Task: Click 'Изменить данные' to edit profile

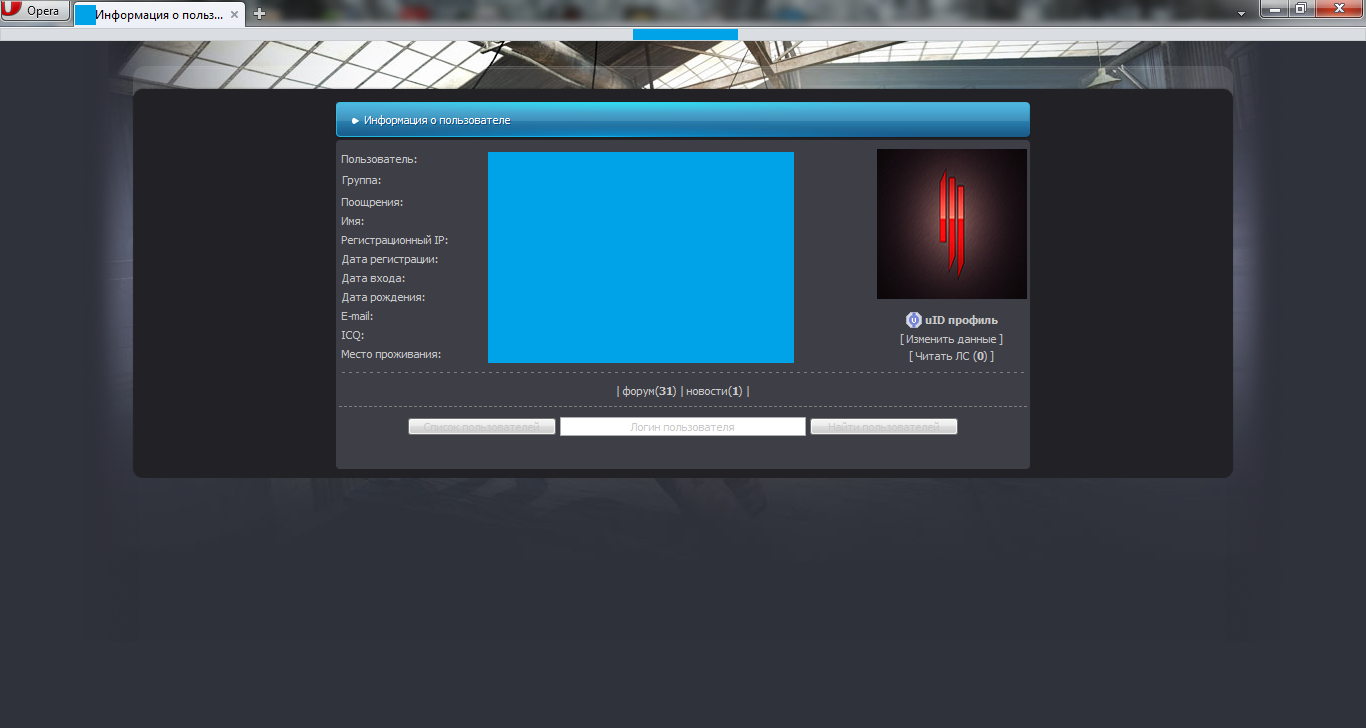Action: click(951, 339)
